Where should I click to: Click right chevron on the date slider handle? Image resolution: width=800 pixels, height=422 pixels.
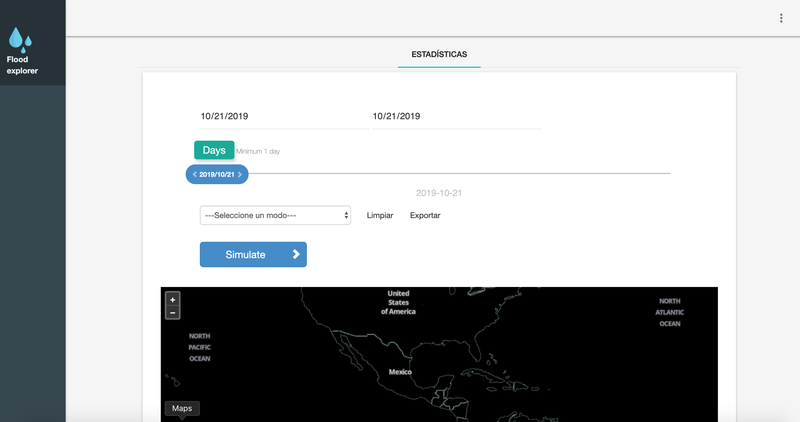pyautogui.click(x=240, y=174)
